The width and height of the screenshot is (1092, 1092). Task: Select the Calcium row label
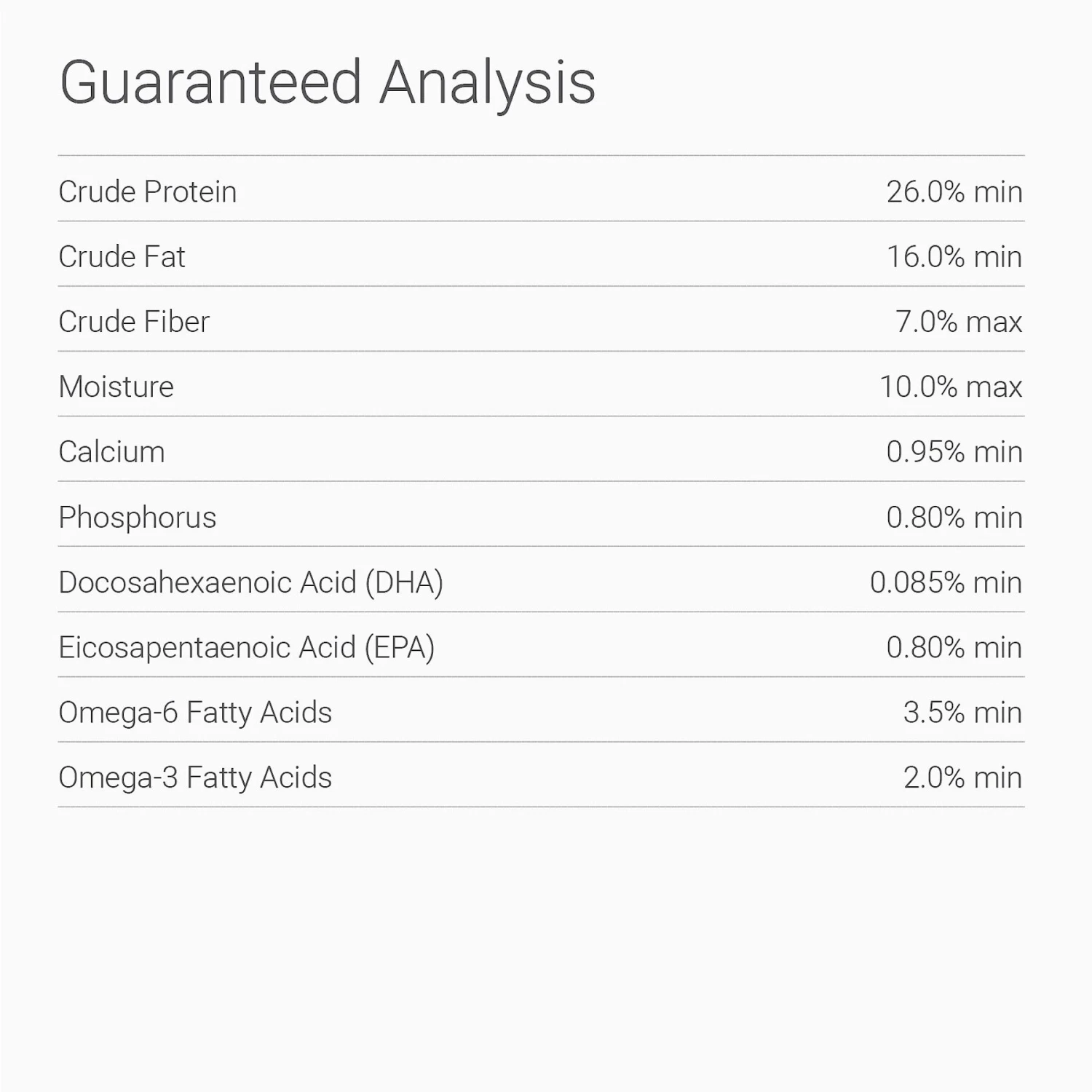point(111,452)
